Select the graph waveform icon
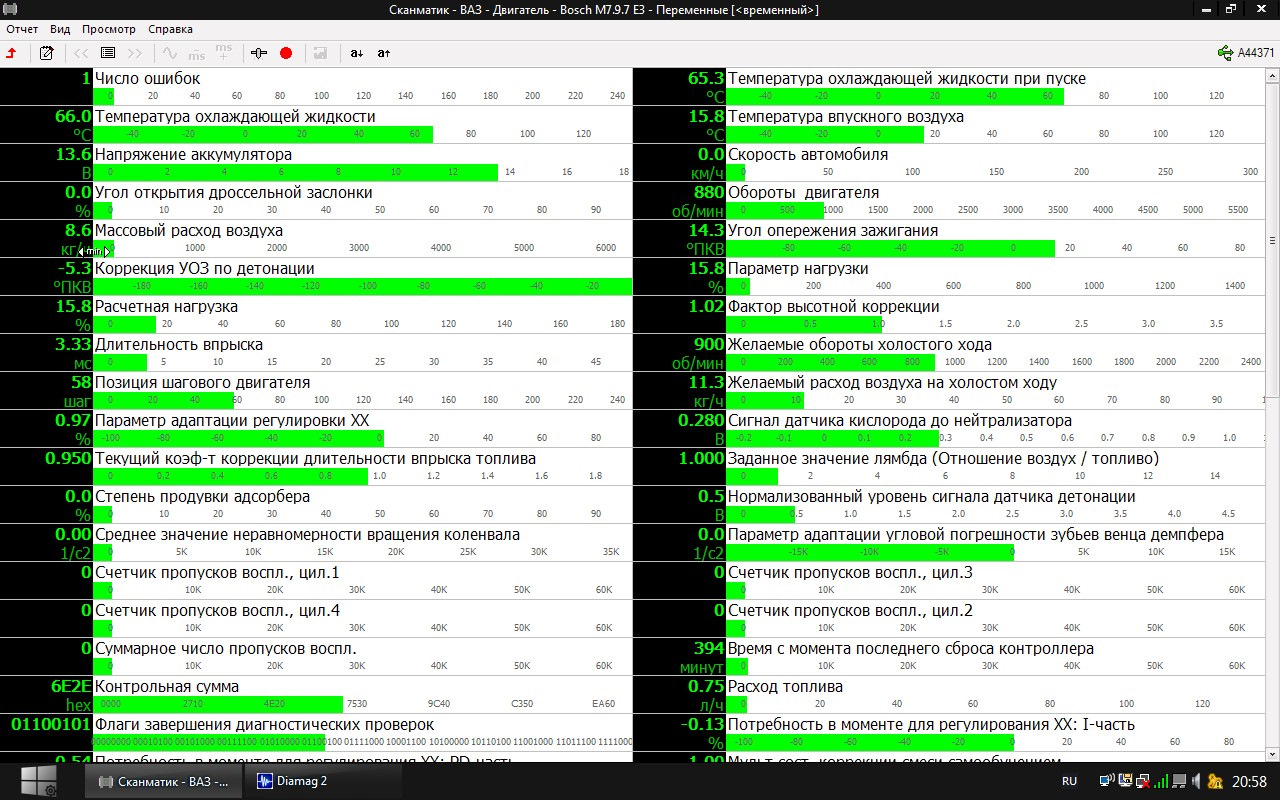Screen dimensions: 1280x800 point(170,53)
